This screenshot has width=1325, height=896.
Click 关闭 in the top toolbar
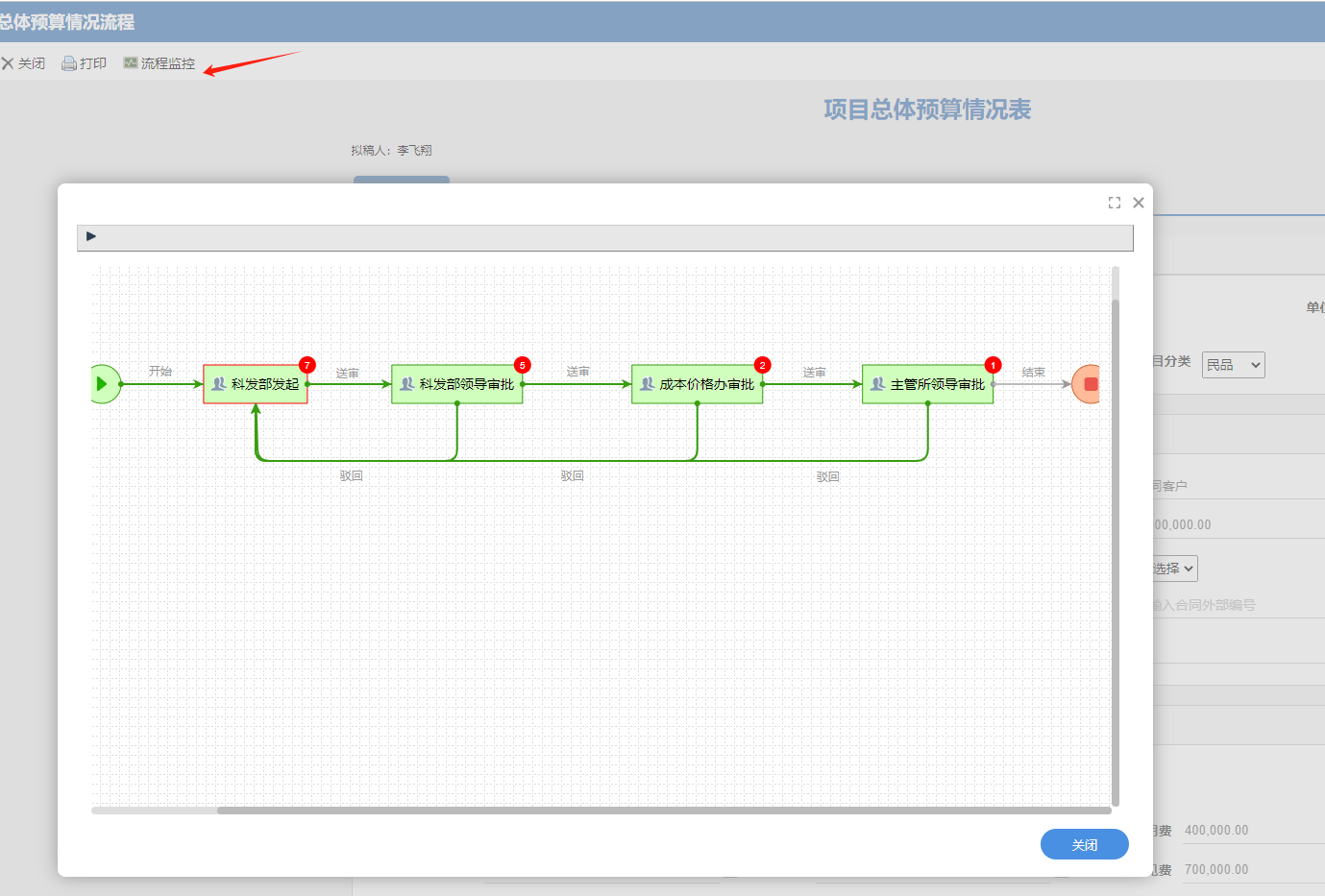(23, 63)
